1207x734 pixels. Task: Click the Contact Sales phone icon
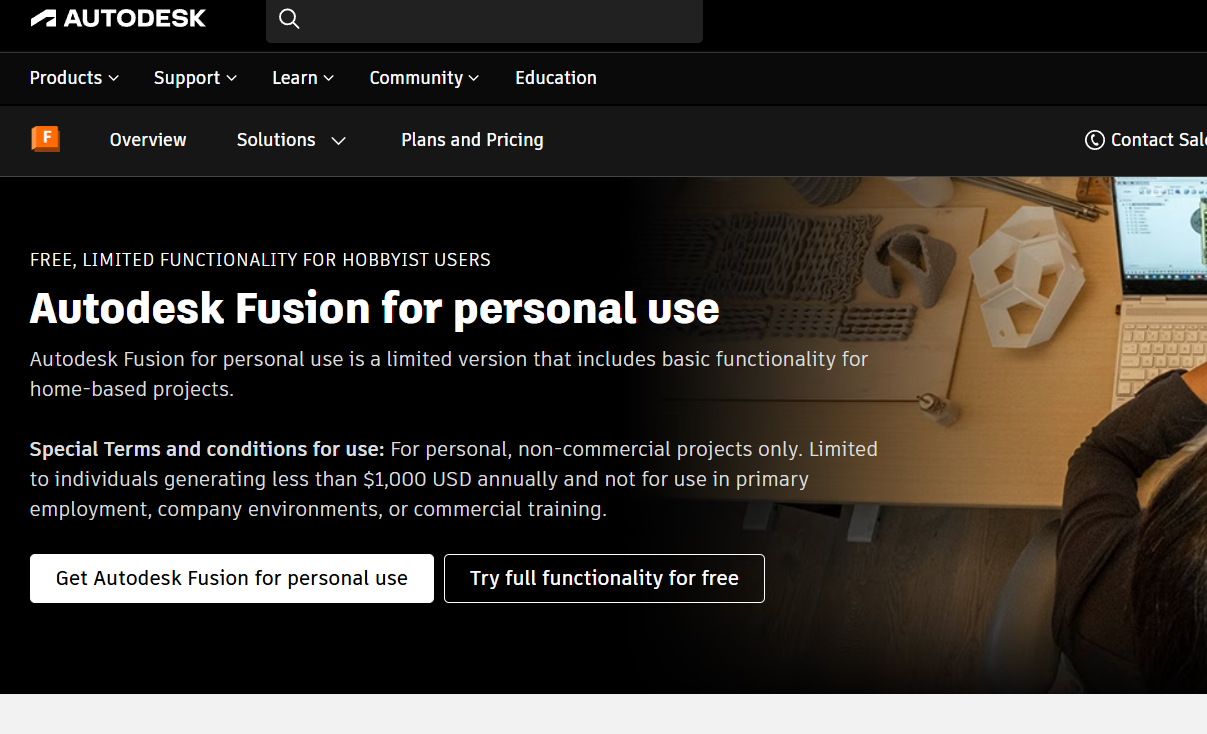(x=1094, y=140)
